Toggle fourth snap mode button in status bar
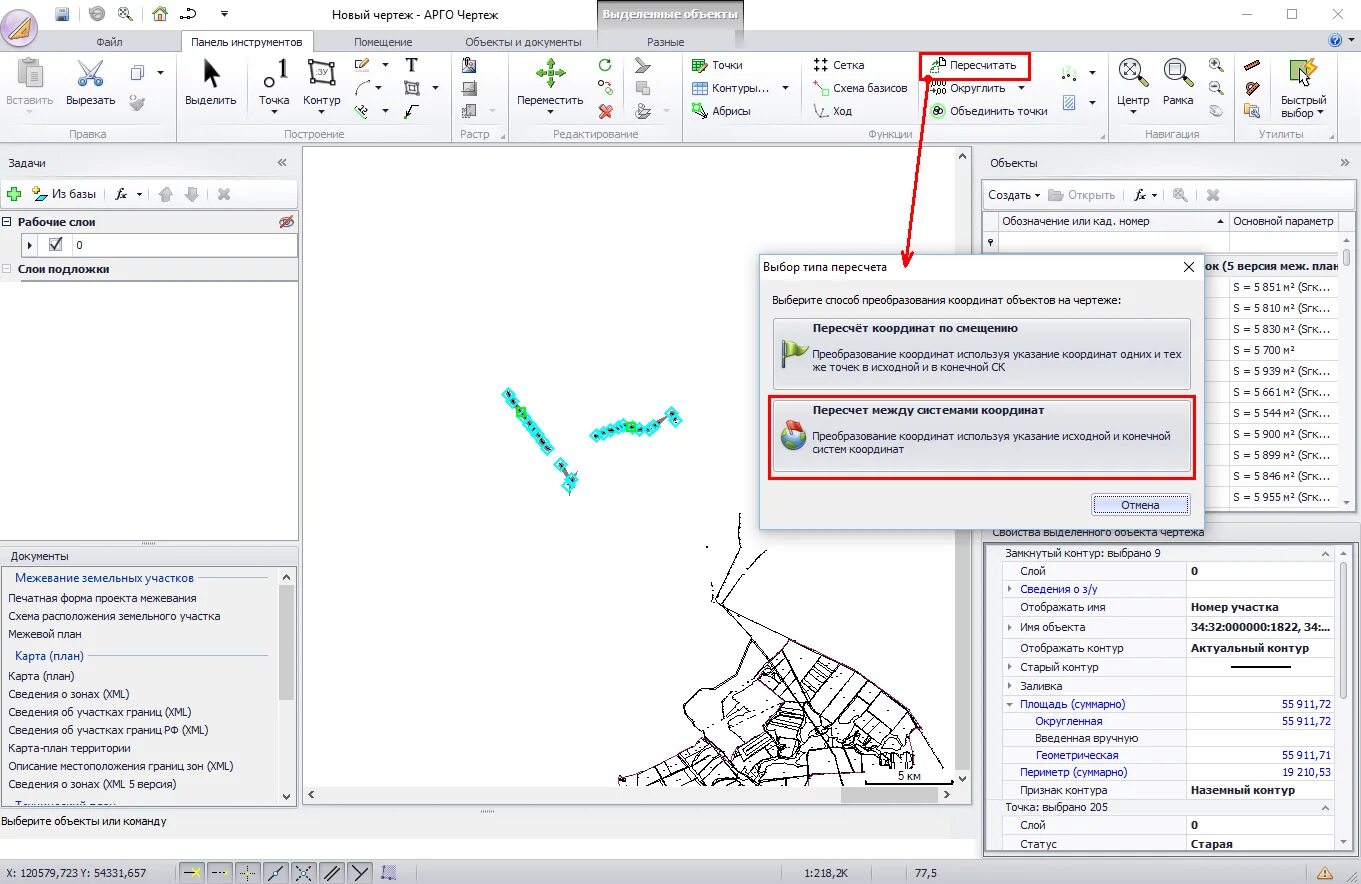This screenshot has width=1361, height=884. click(x=276, y=872)
